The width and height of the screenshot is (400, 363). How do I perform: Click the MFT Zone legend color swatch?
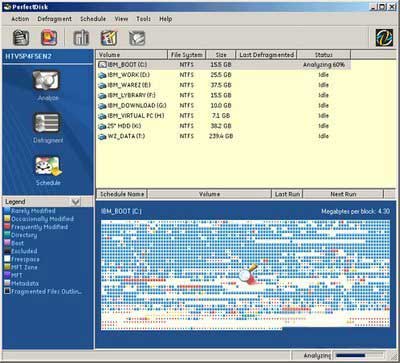(7, 267)
